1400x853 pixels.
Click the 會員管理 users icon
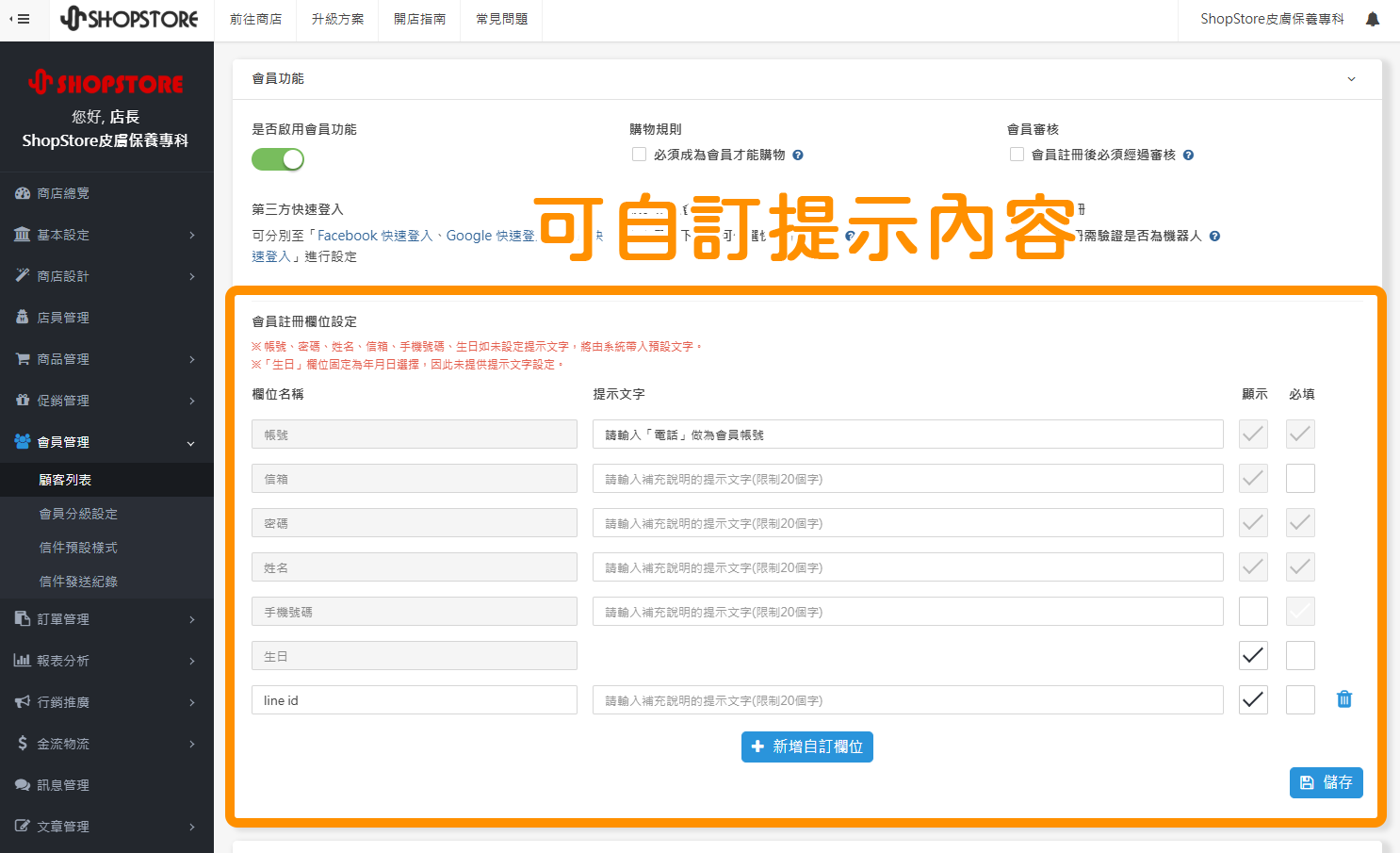pos(23,441)
